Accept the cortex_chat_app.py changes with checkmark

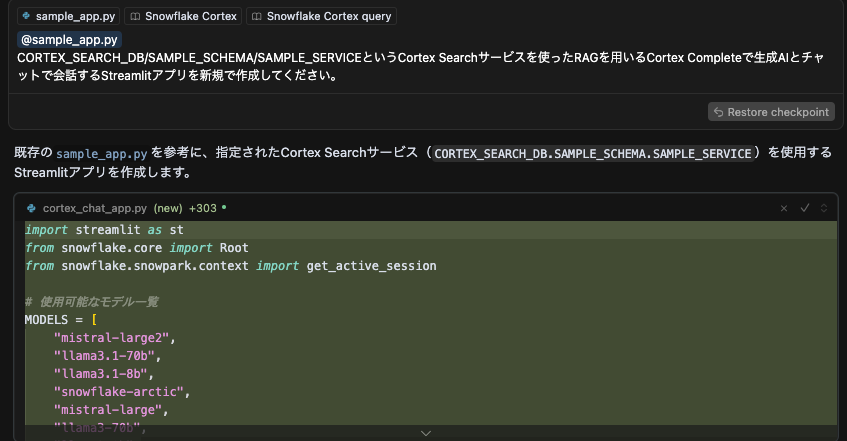[x=805, y=208]
